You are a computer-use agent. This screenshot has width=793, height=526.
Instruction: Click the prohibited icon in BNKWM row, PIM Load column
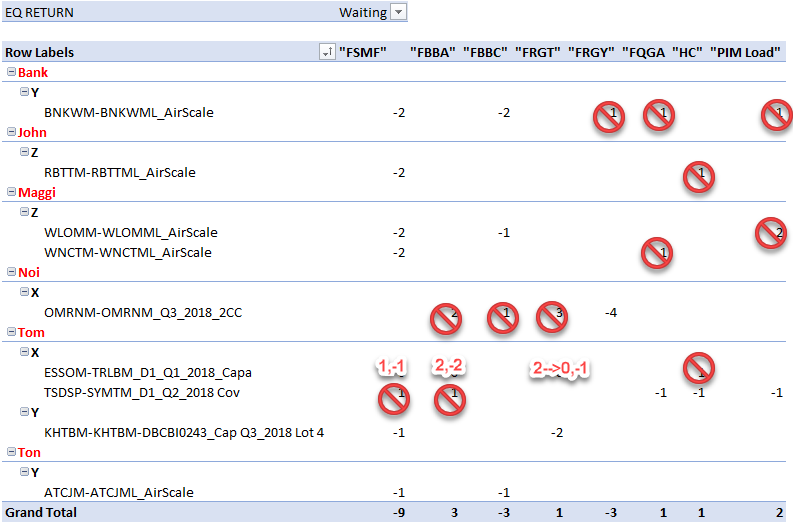click(x=776, y=115)
